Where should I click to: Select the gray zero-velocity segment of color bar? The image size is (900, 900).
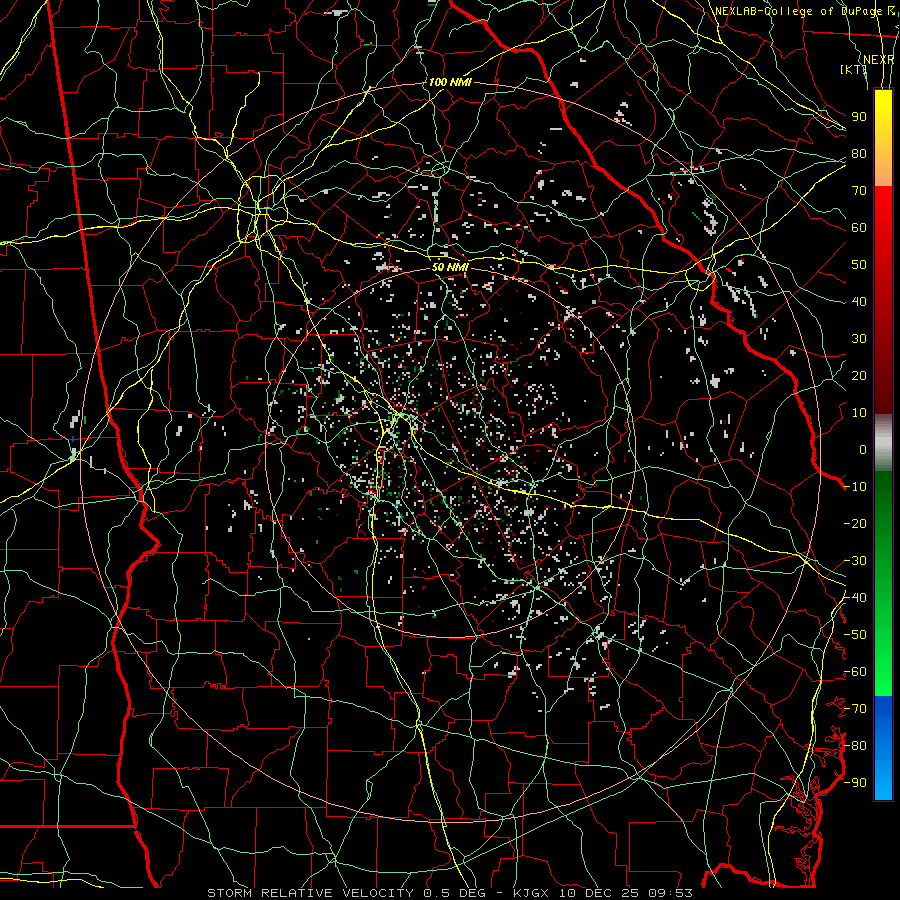883,442
